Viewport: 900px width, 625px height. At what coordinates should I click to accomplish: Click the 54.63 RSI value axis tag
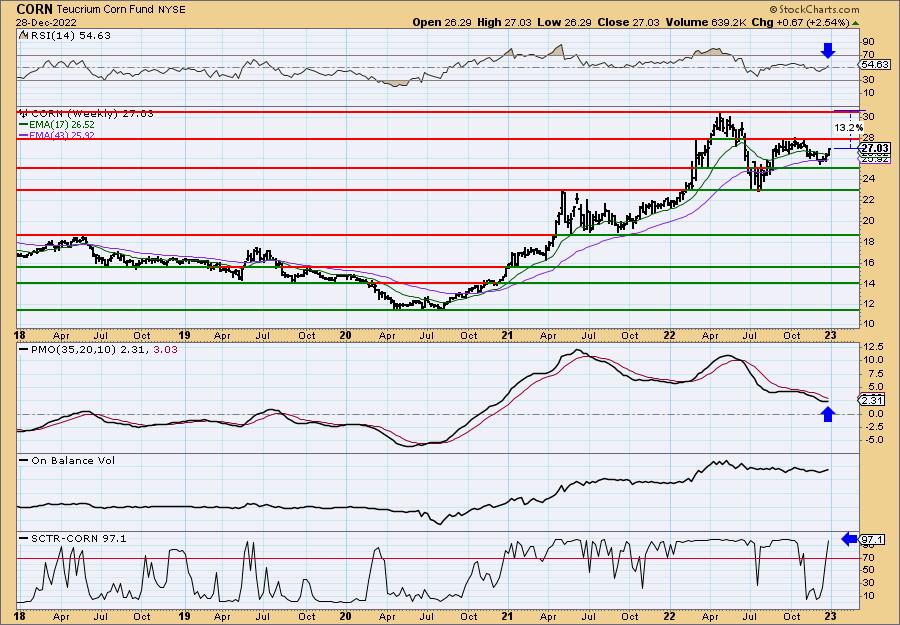click(875, 65)
